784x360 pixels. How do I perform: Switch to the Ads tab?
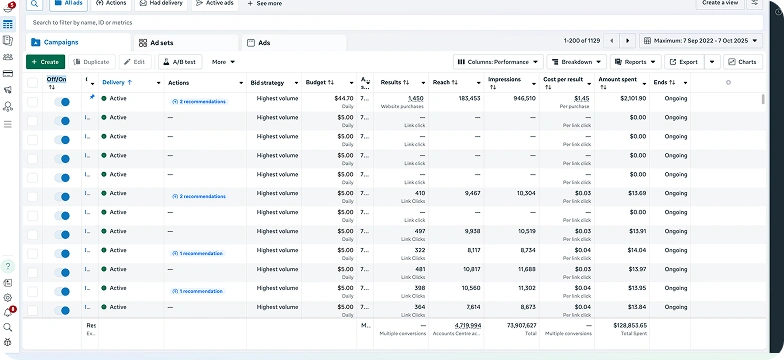coord(294,43)
